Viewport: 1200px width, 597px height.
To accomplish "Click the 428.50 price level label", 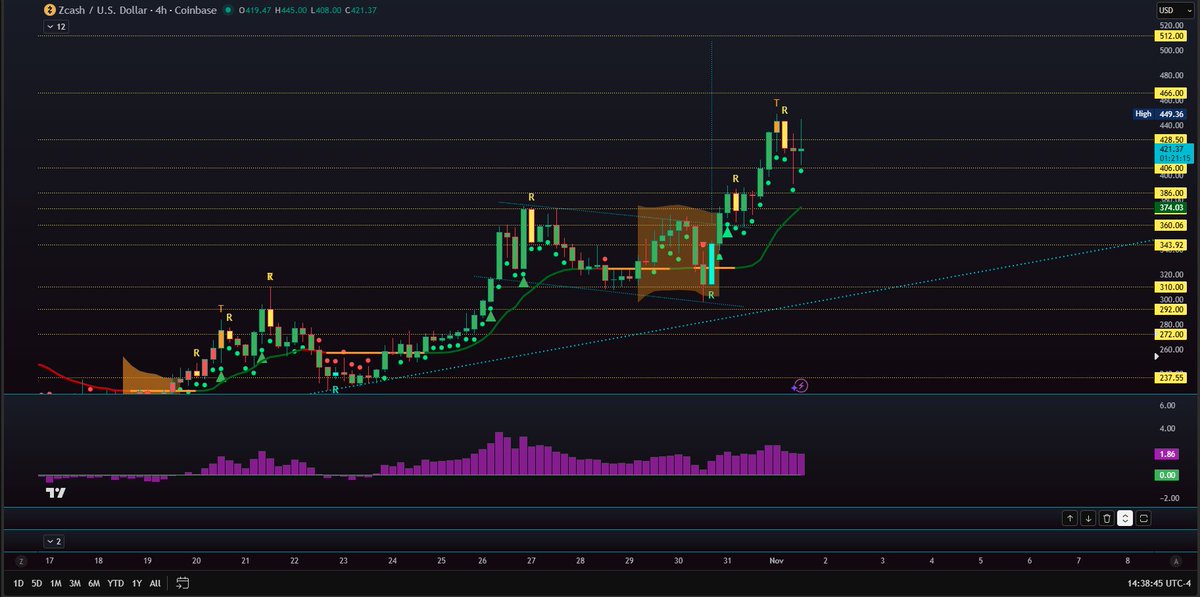I will point(1170,139).
